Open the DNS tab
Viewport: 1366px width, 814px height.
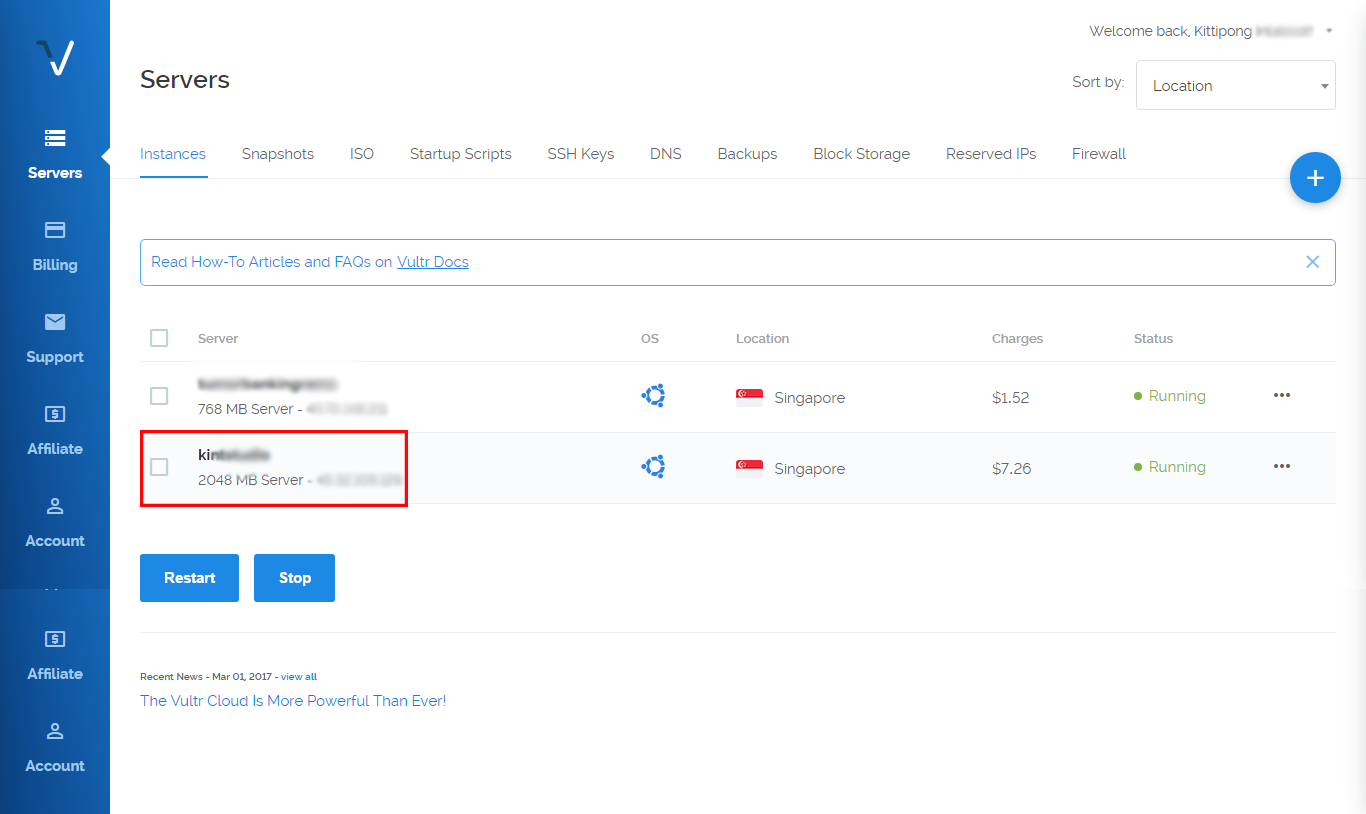click(x=666, y=154)
